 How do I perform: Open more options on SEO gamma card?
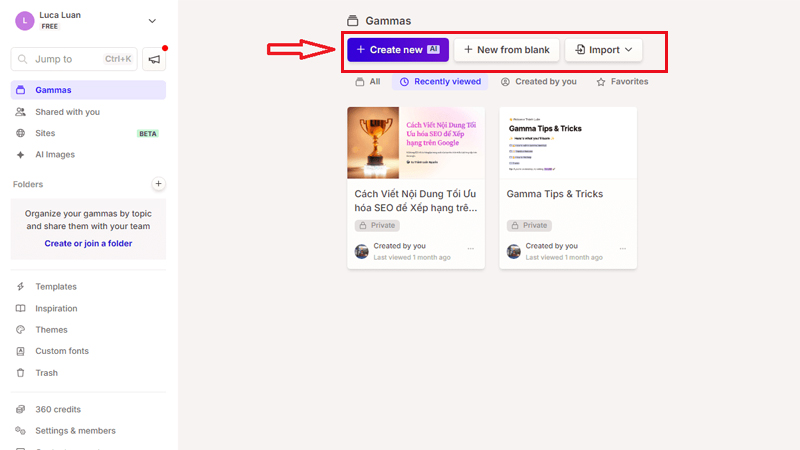[x=470, y=249]
